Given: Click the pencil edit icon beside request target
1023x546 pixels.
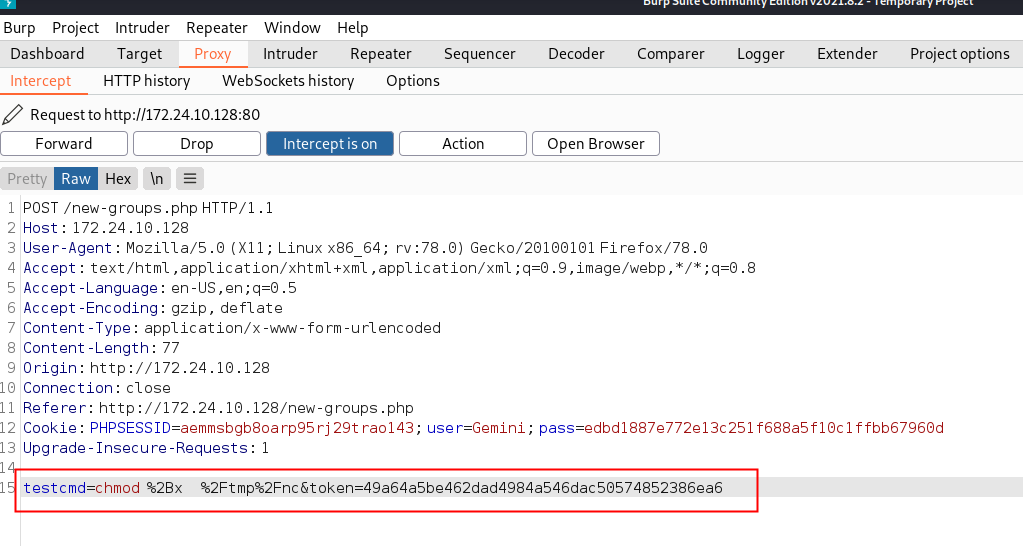Looking at the screenshot, I should point(12,115).
